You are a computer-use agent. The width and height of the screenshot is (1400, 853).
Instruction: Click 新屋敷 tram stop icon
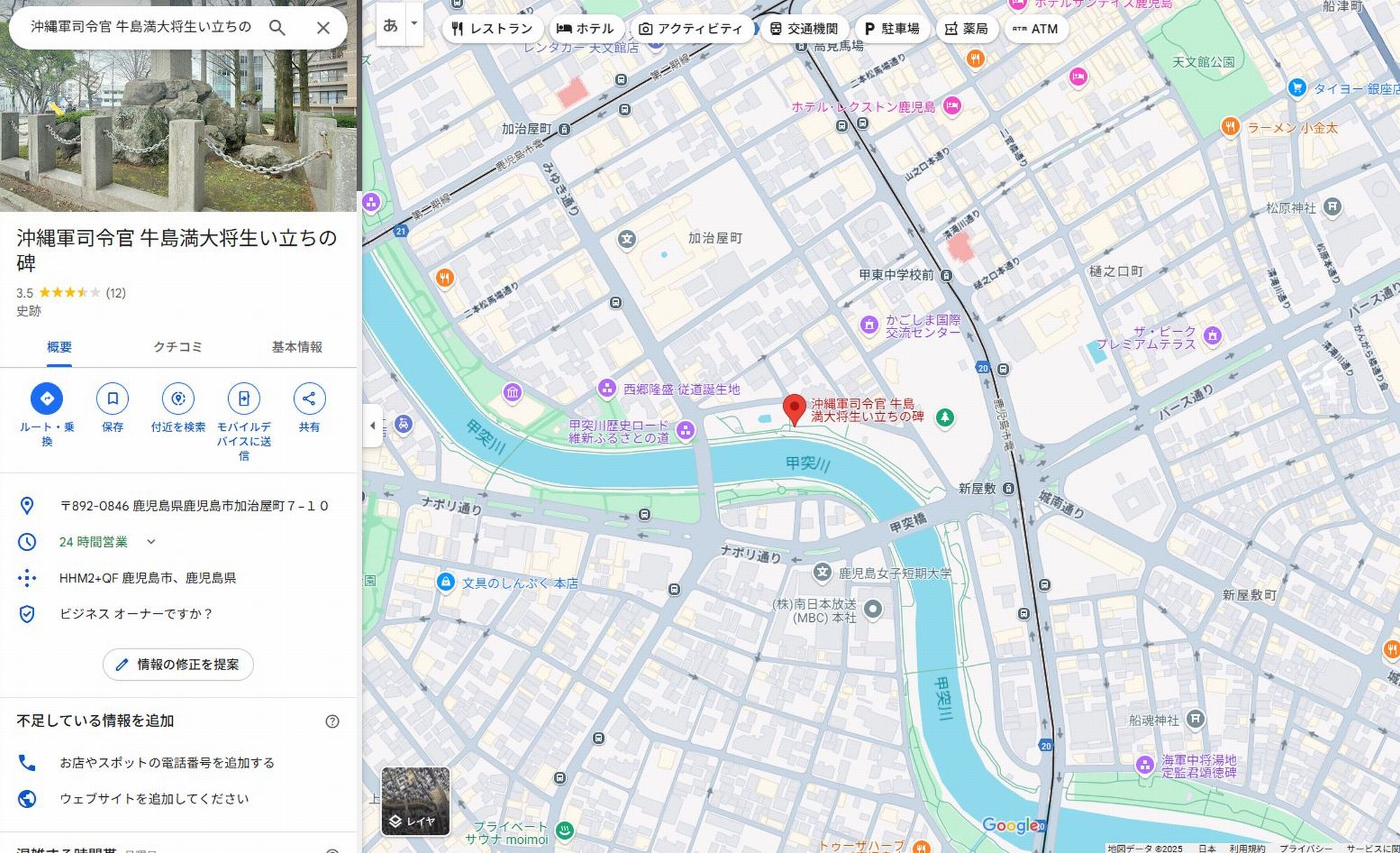click(x=1009, y=488)
